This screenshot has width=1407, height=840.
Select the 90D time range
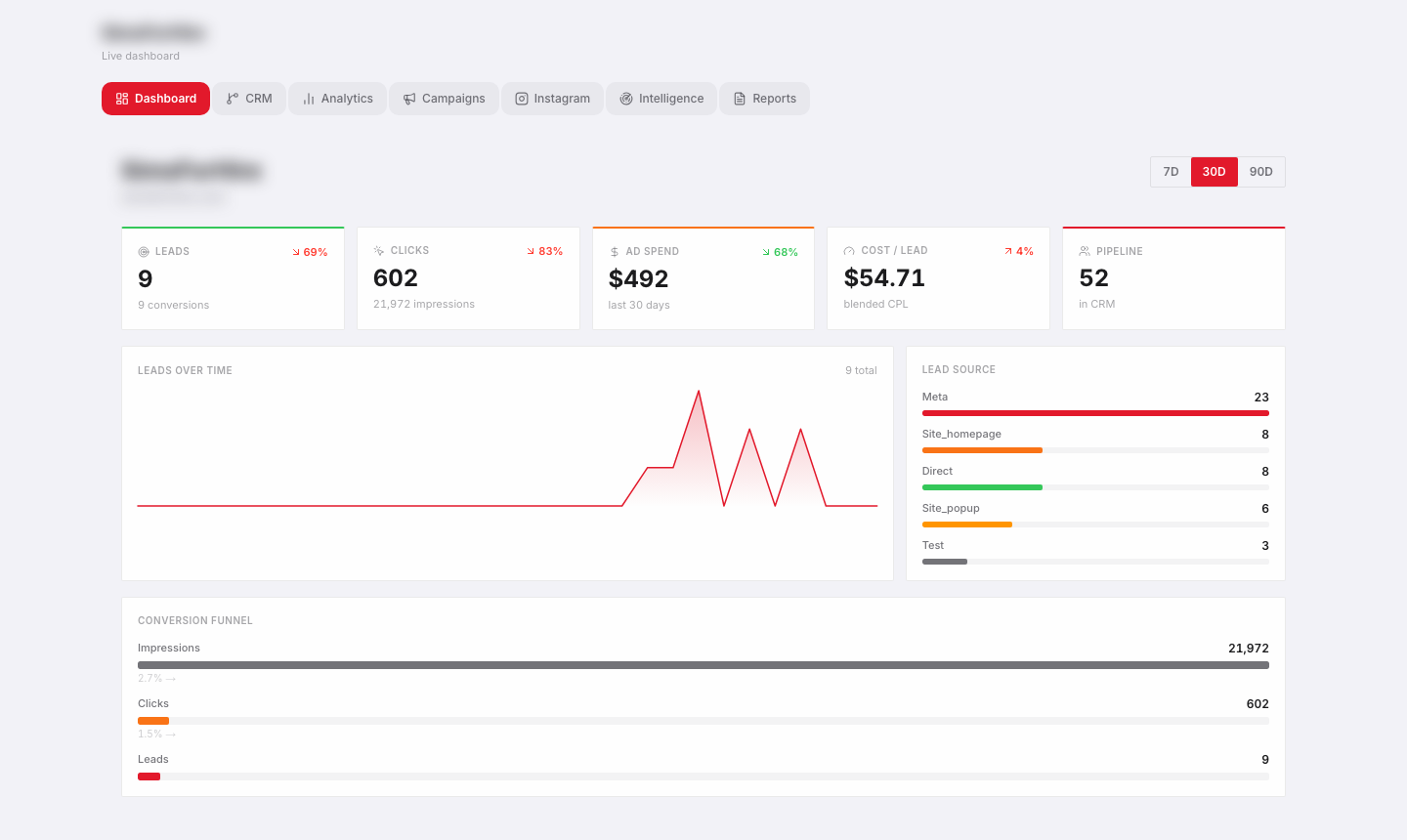click(x=1261, y=172)
